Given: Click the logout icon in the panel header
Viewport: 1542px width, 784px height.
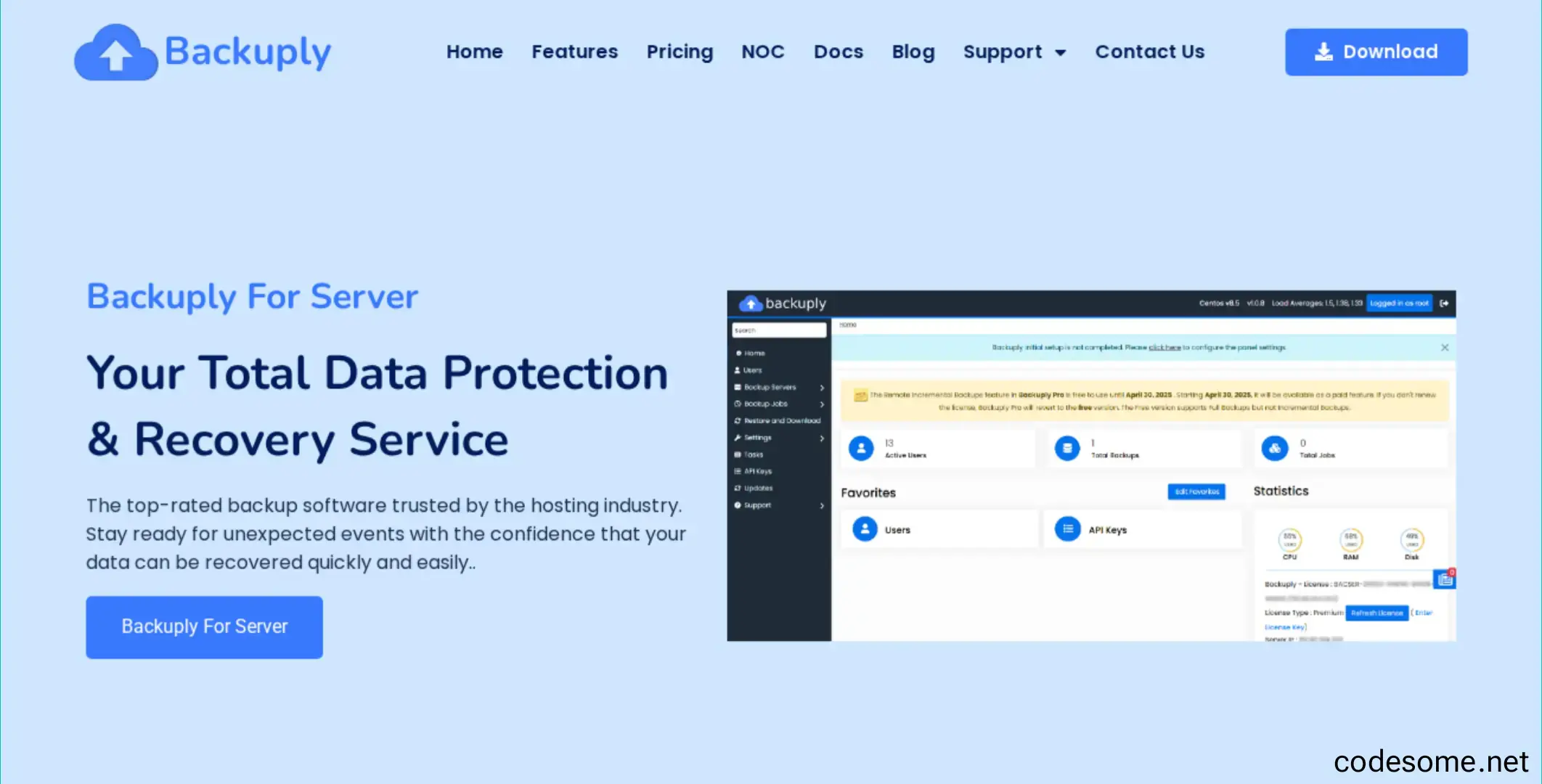Looking at the screenshot, I should [x=1444, y=303].
